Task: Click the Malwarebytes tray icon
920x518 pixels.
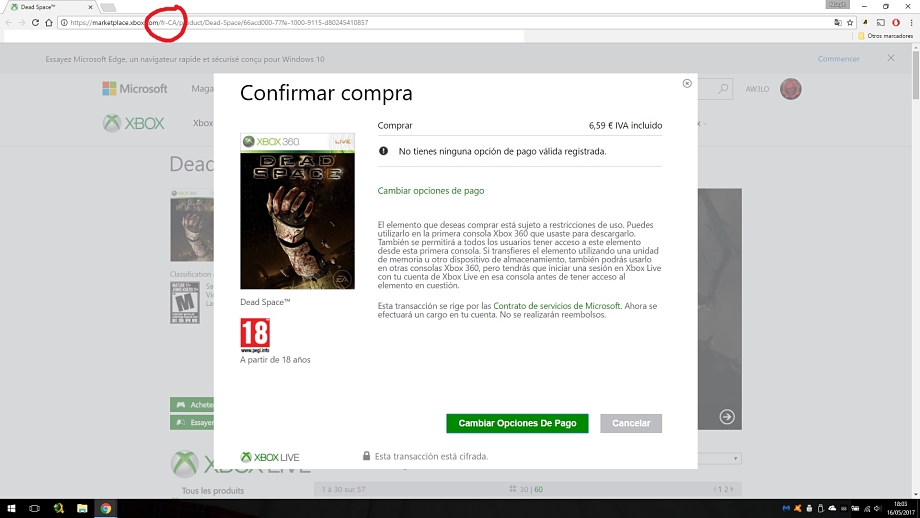Action: pyautogui.click(x=786, y=508)
